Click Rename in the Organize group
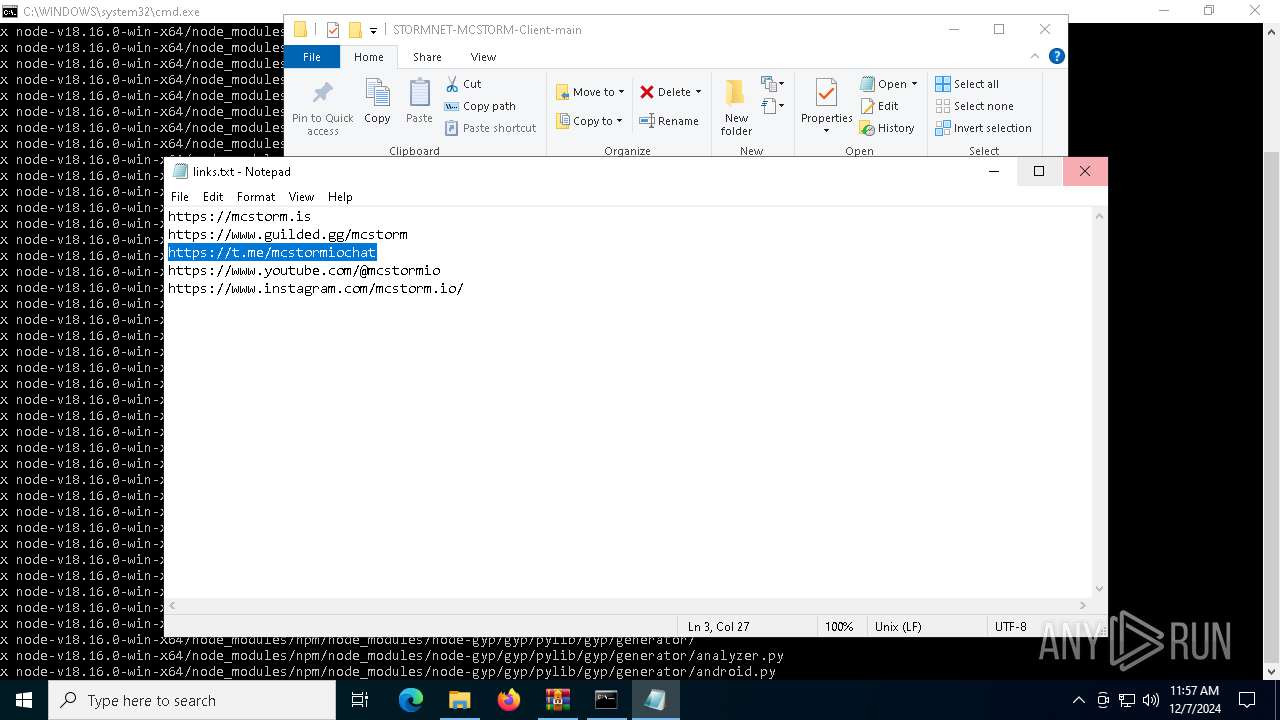The width and height of the screenshot is (1280, 720). point(669,121)
